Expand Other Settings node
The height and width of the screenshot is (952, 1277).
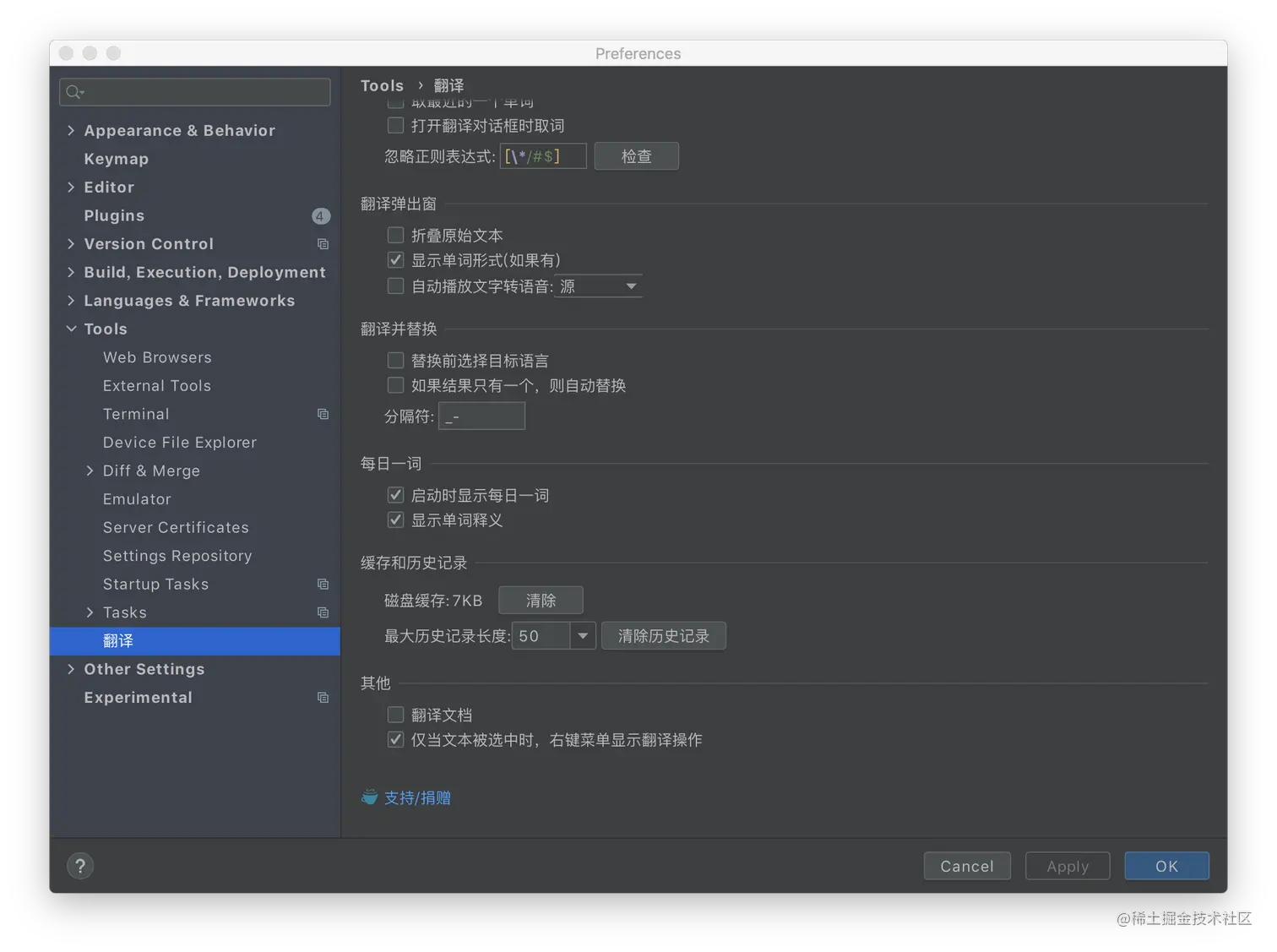click(x=71, y=669)
